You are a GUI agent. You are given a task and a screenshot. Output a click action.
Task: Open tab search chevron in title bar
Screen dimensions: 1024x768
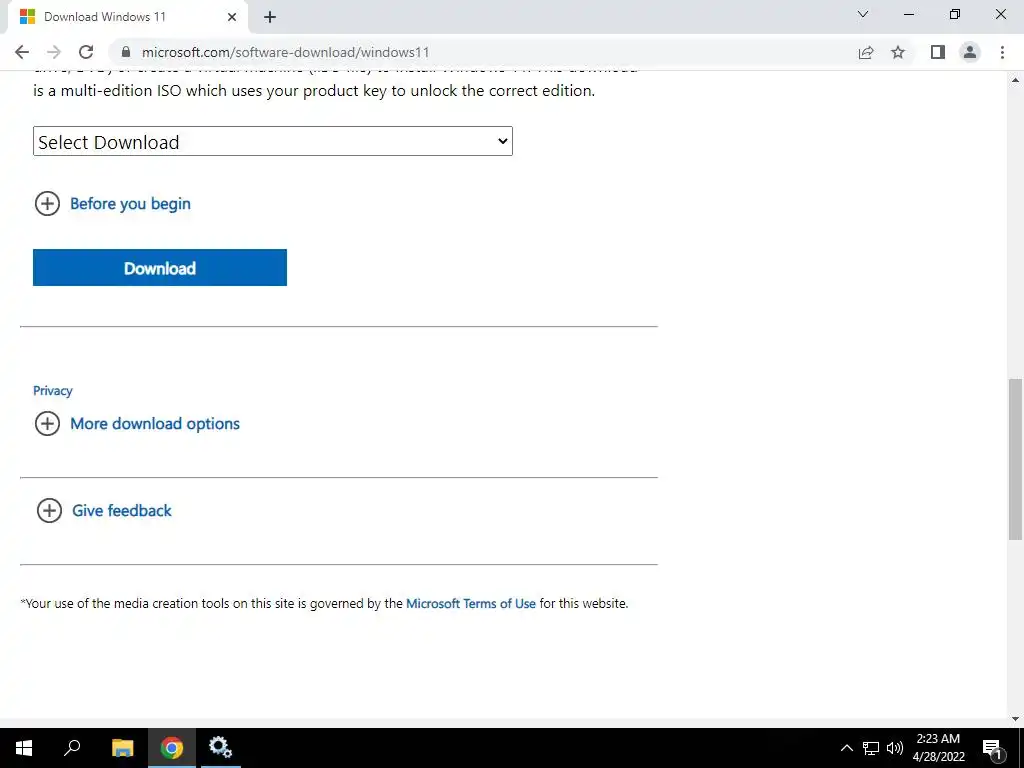coord(863,14)
